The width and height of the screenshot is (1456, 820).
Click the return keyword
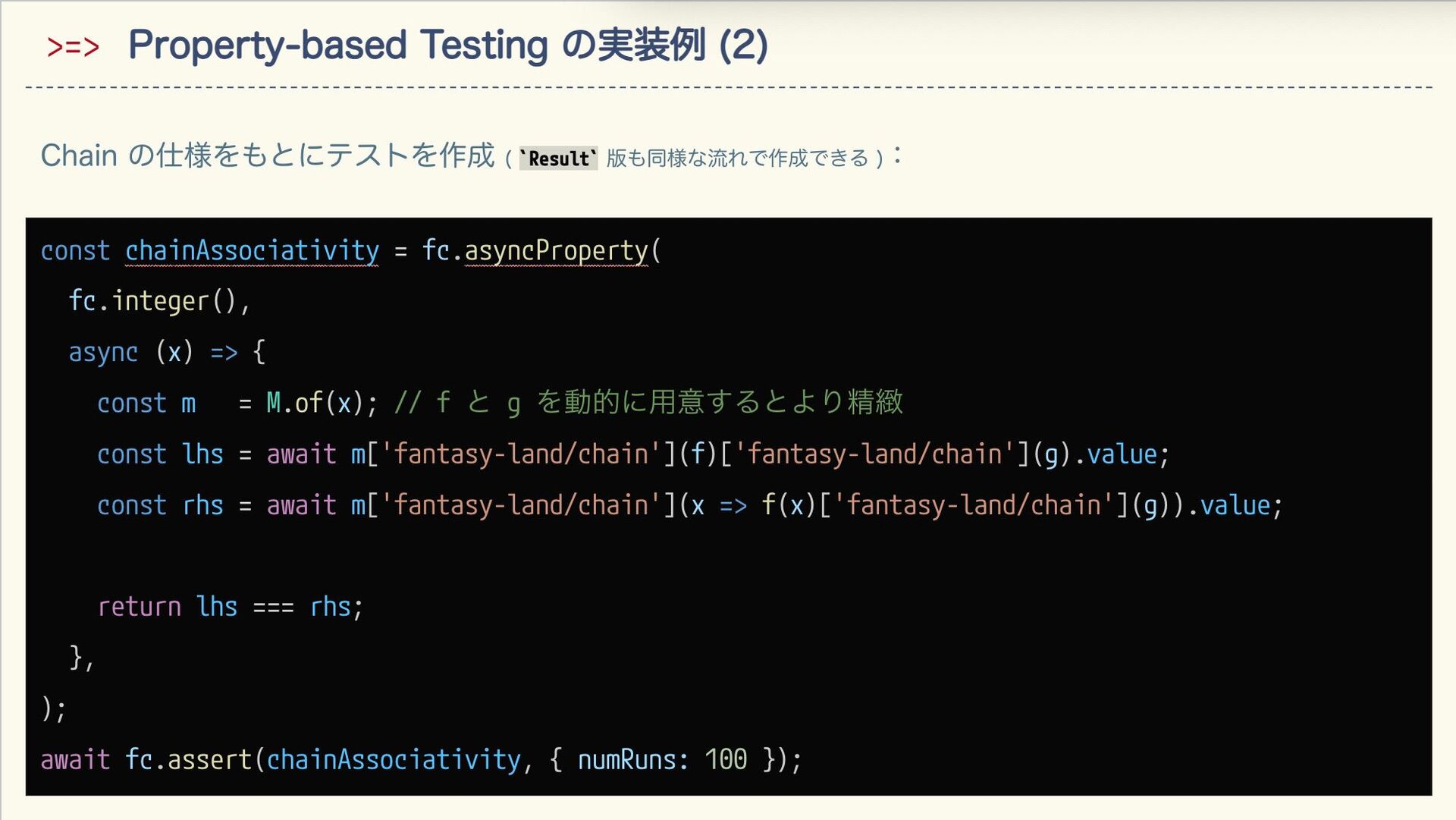[139, 606]
